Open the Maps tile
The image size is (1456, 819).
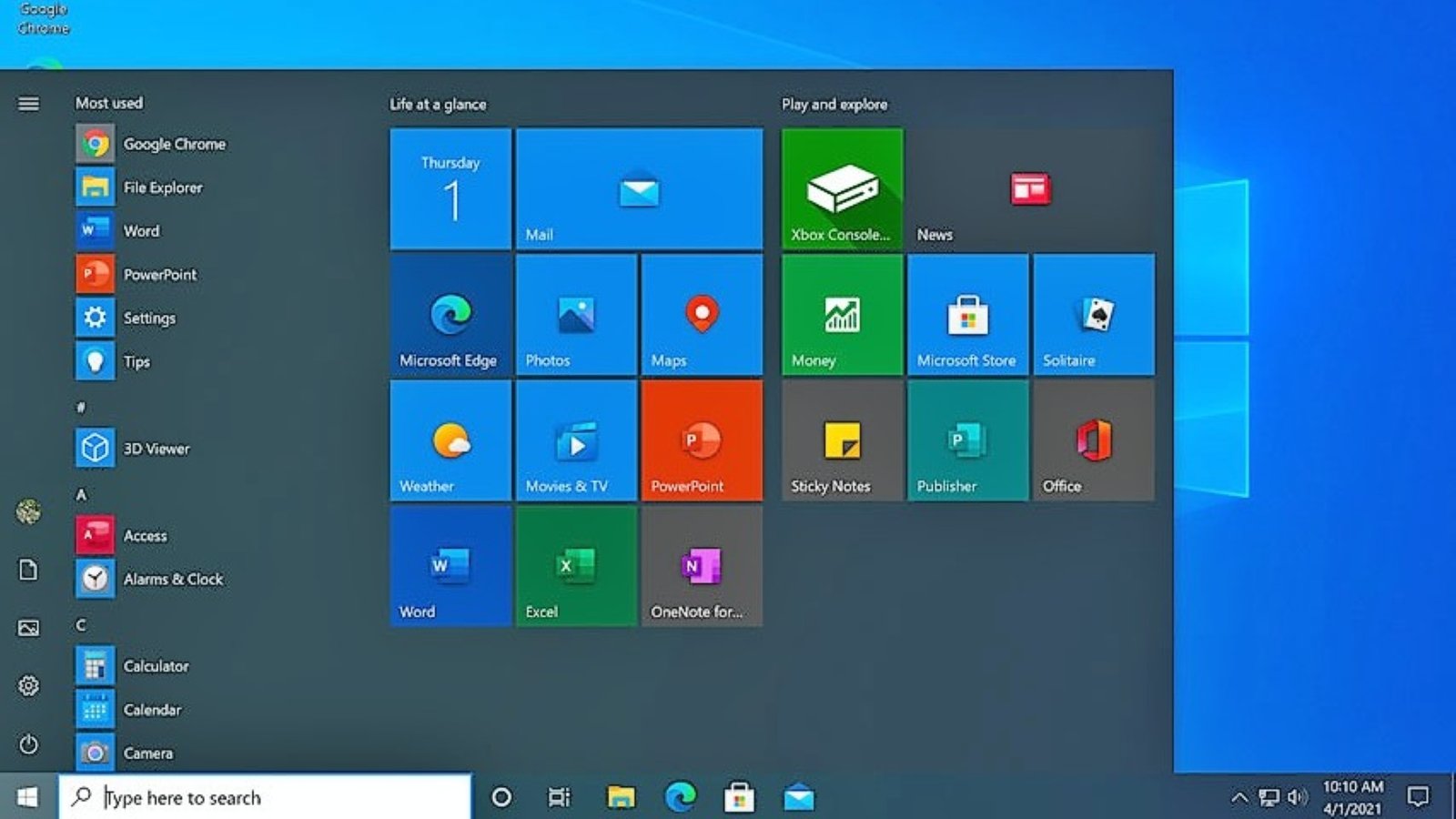click(x=701, y=314)
